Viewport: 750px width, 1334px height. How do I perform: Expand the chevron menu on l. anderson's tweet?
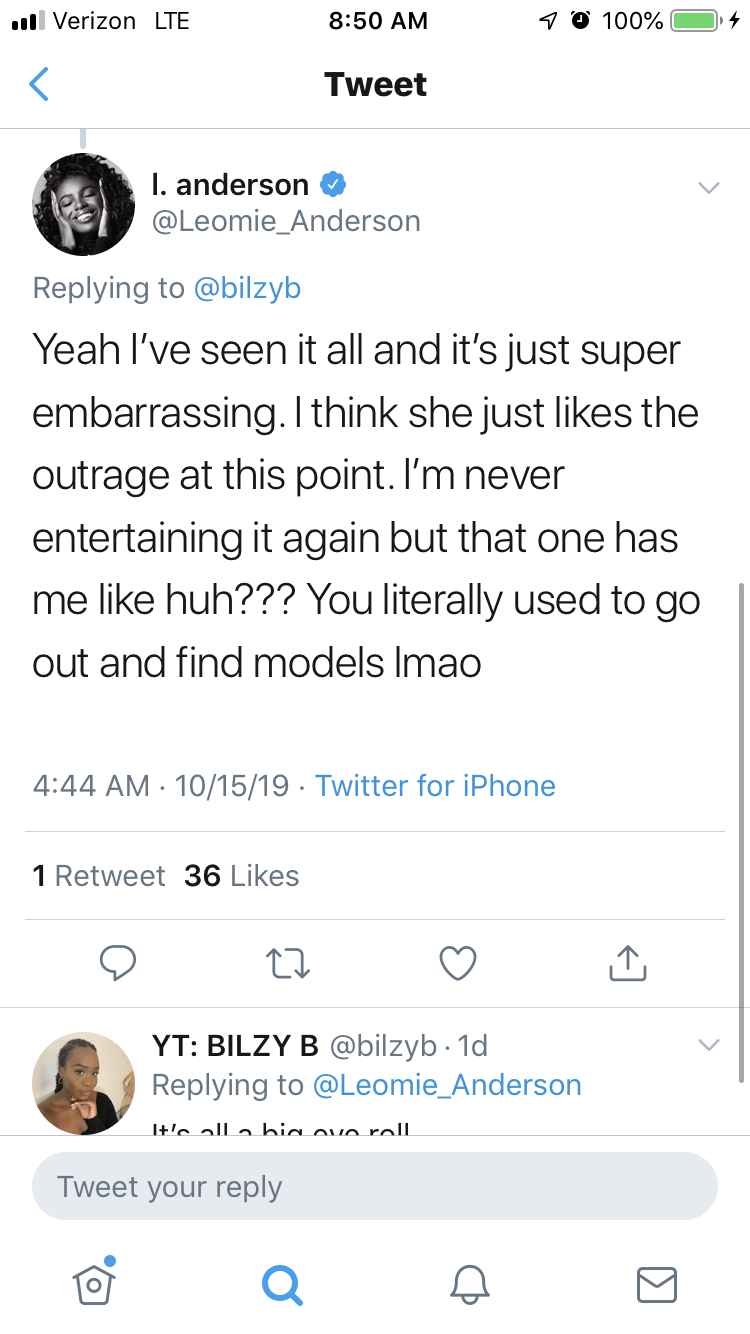coord(708,187)
